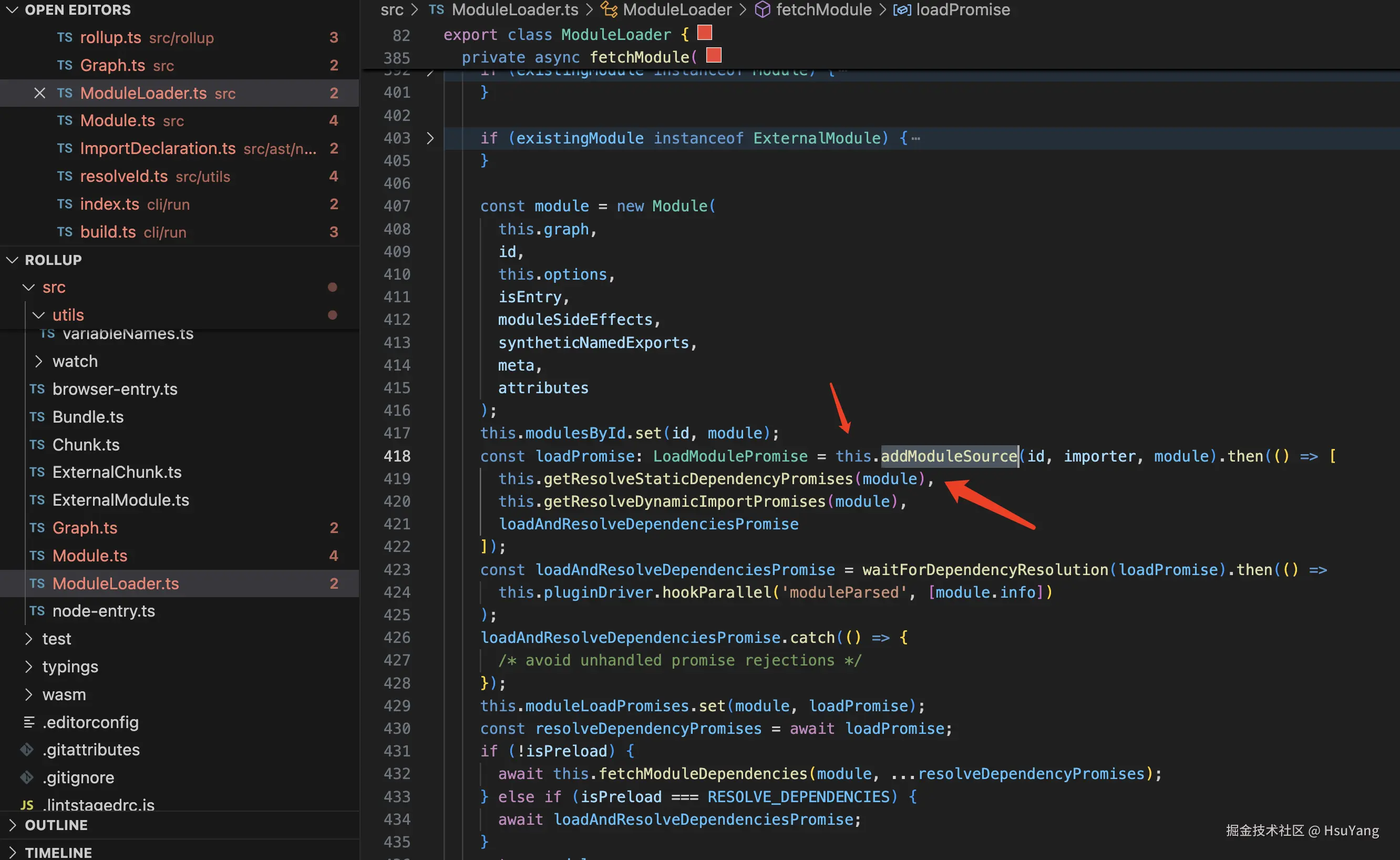Image resolution: width=1400 pixels, height=860 pixels.
Task: Close the ModuleLoader.ts open editor
Action: tap(39, 93)
